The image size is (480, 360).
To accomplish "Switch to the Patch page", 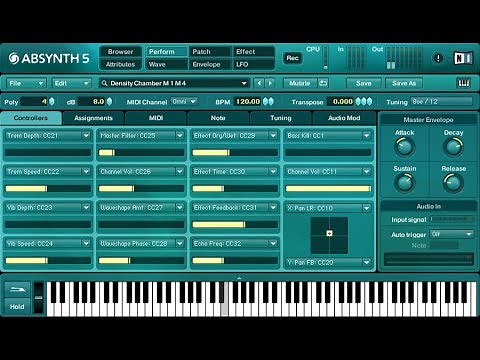I will point(210,52).
